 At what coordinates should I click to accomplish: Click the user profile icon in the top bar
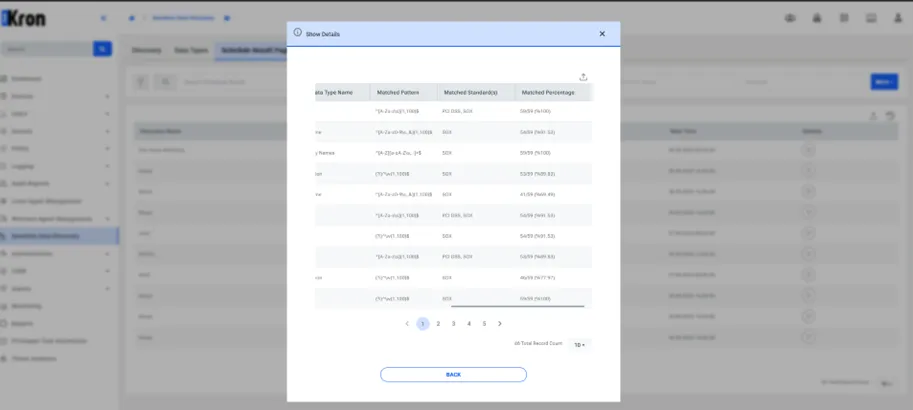tap(898, 18)
